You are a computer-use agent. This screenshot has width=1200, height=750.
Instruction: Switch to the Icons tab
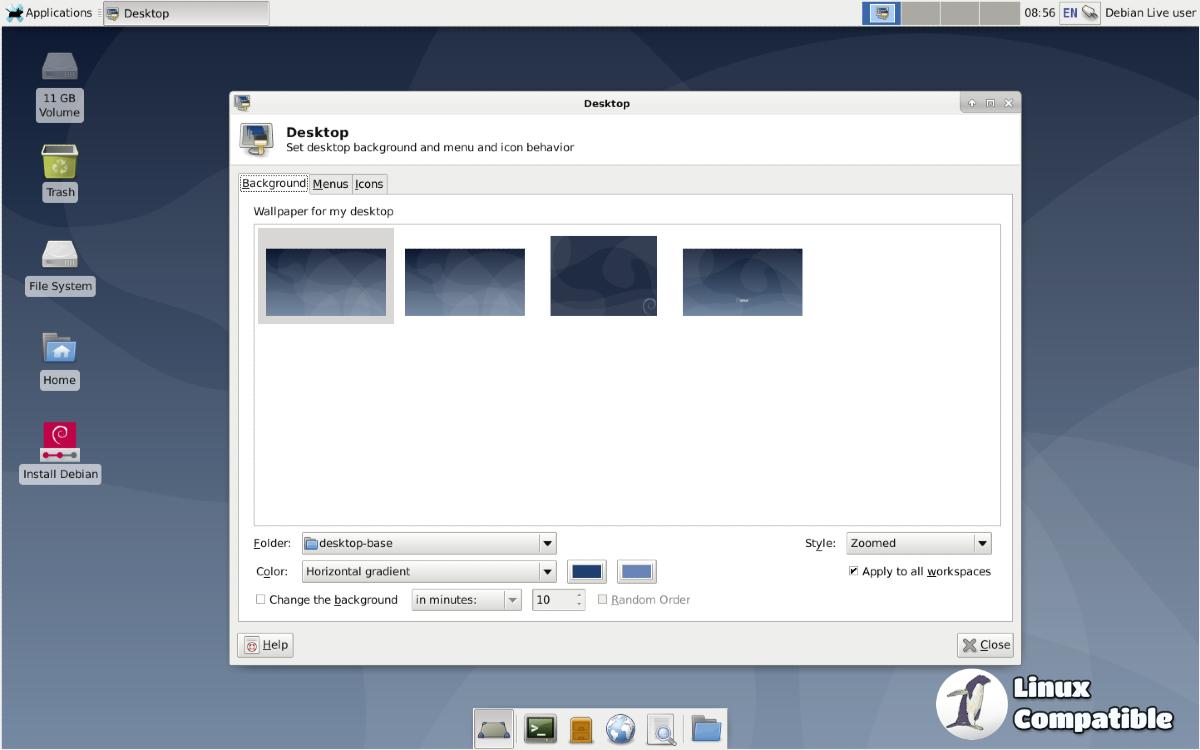point(369,184)
